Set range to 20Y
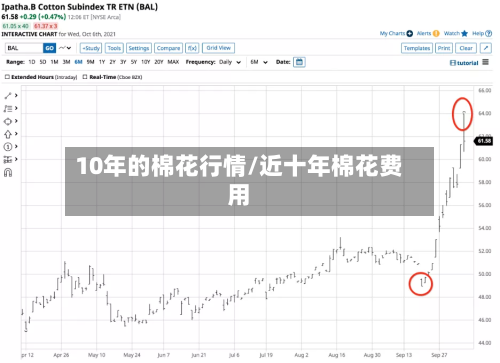Screen dimensions: 500x363 (x=159, y=62)
